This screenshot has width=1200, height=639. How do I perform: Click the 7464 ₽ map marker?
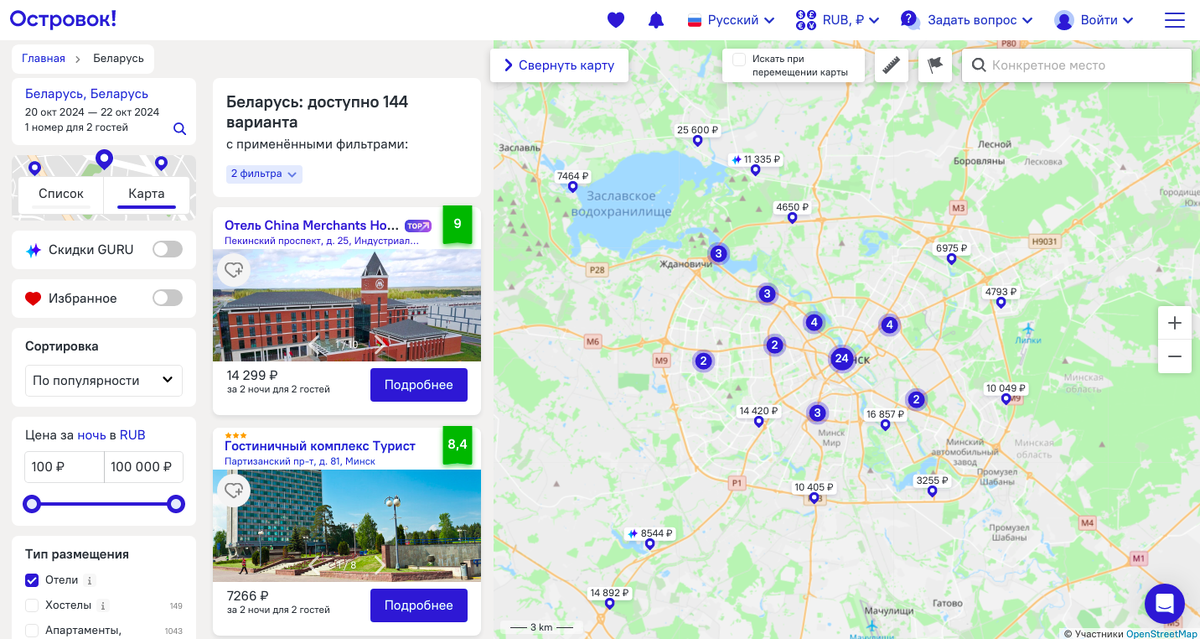click(573, 181)
